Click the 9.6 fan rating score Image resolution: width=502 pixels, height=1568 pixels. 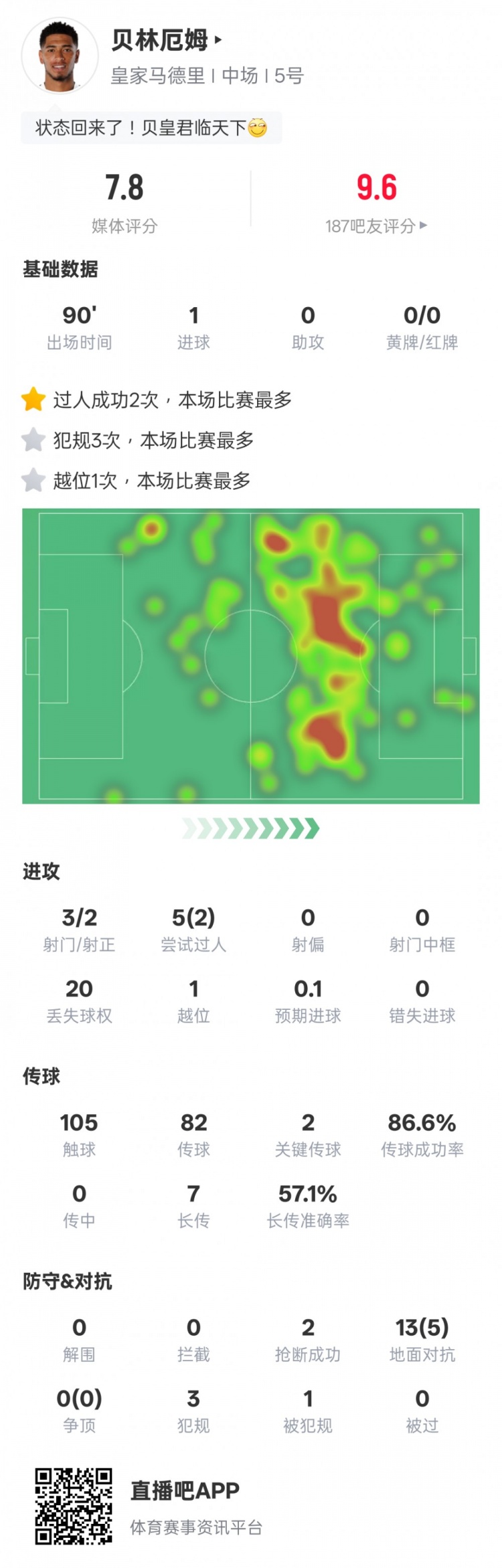(376, 187)
